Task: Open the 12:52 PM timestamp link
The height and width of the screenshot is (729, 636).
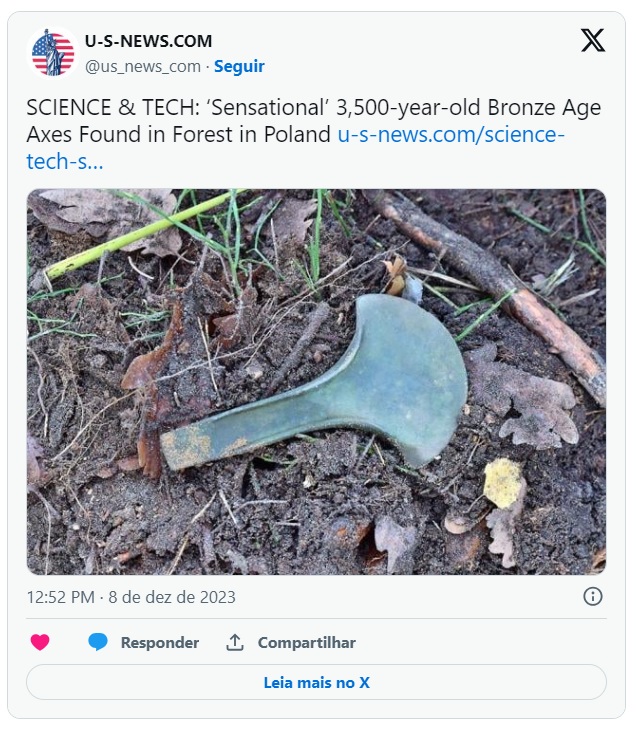Action: click(59, 597)
